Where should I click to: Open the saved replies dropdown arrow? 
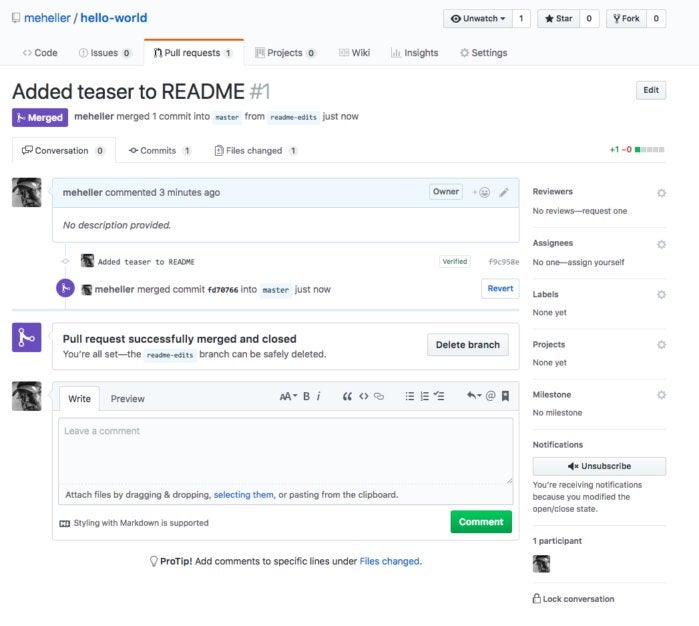click(x=474, y=395)
